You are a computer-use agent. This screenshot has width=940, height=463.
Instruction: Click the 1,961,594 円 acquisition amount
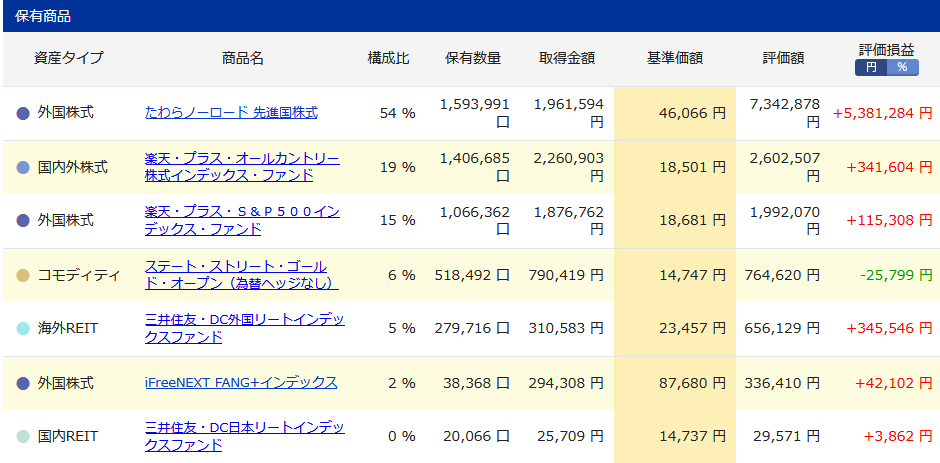tap(569, 113)
